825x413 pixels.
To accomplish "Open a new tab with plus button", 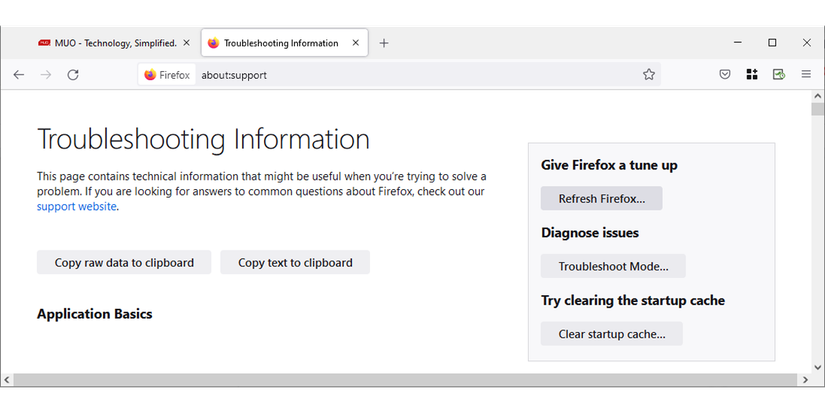I will [x=384, y=43].
